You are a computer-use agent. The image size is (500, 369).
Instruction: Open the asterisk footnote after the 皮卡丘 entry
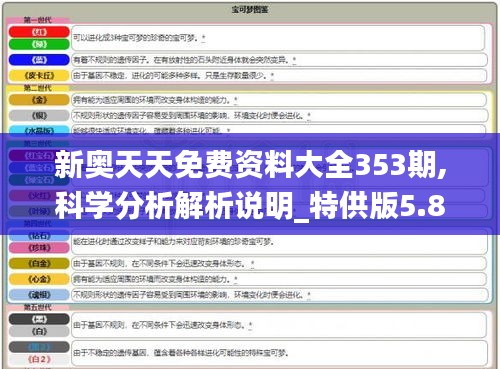tap(272, 76)
